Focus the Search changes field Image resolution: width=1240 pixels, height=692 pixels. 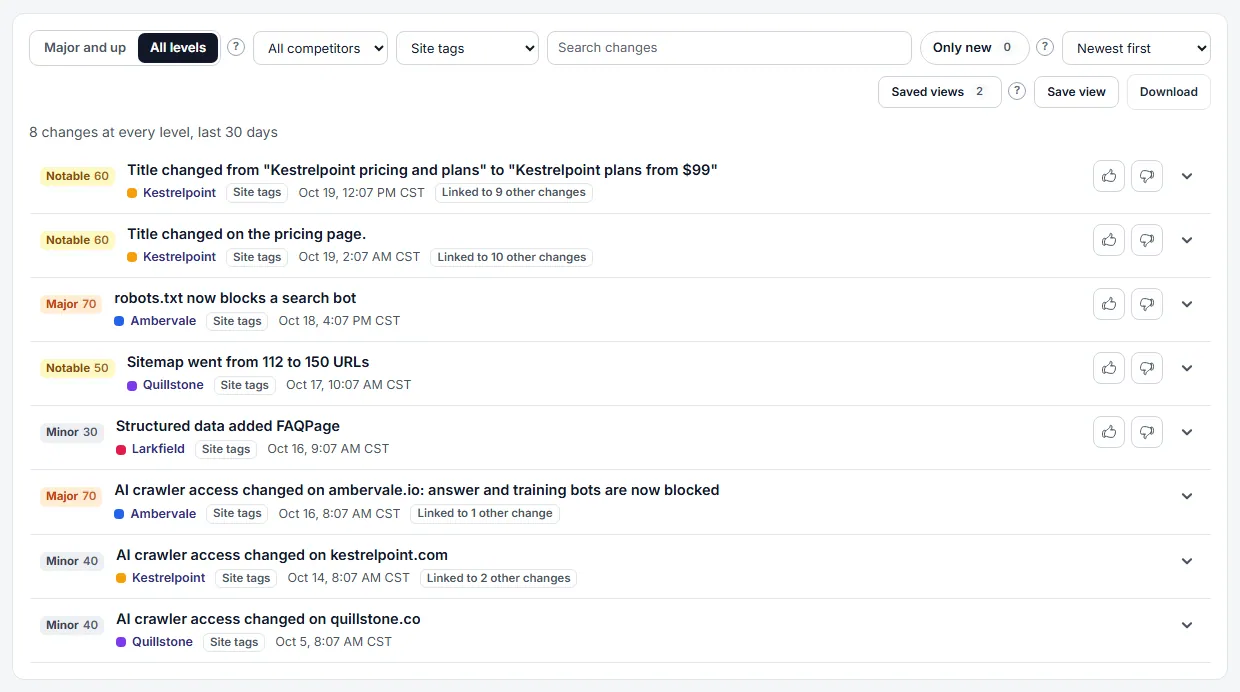pos(729,48)
